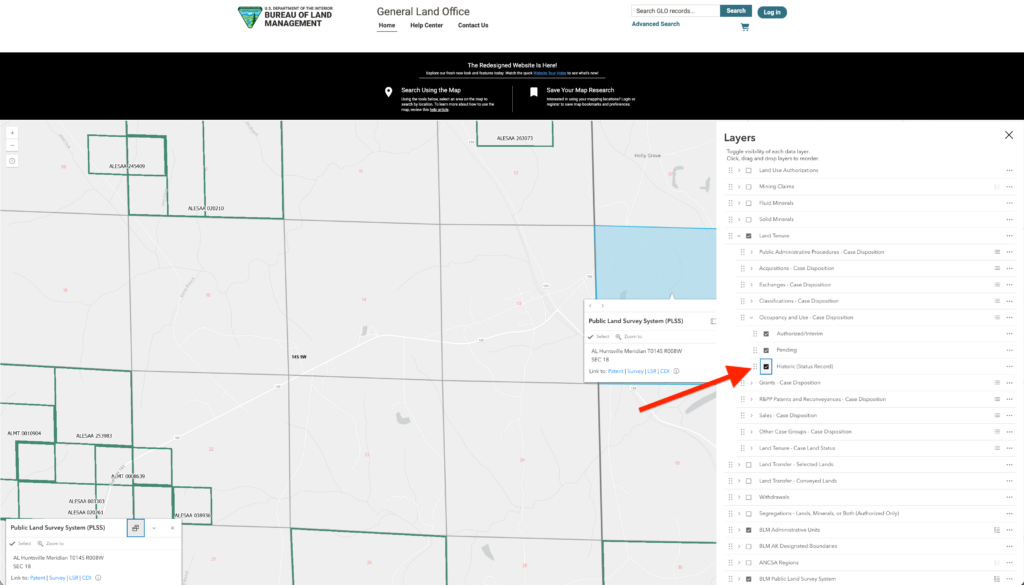Open the list icon for Exchanges - Case Disposition

[997, 285]
